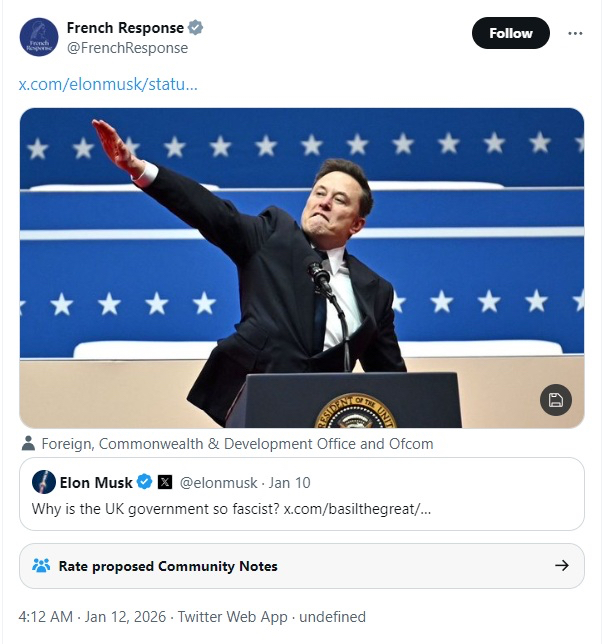602x644 pixels.
Task: Click the tagged people person icon
Action: coord(29,443)
